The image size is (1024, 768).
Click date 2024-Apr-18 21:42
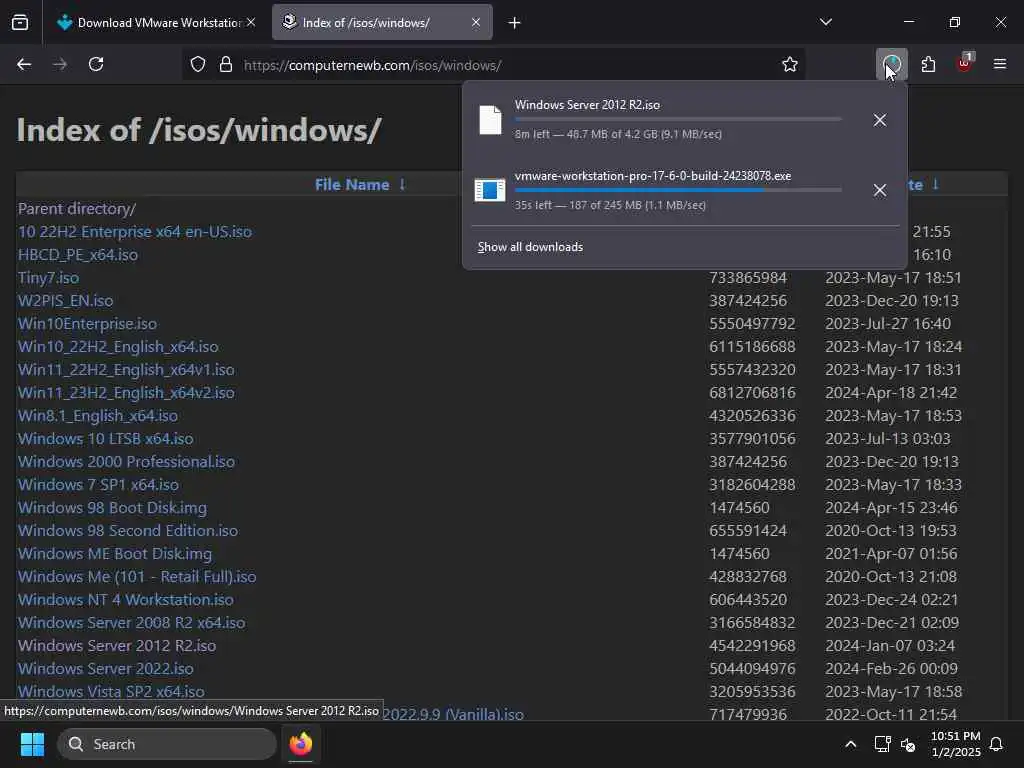[891, 392]
